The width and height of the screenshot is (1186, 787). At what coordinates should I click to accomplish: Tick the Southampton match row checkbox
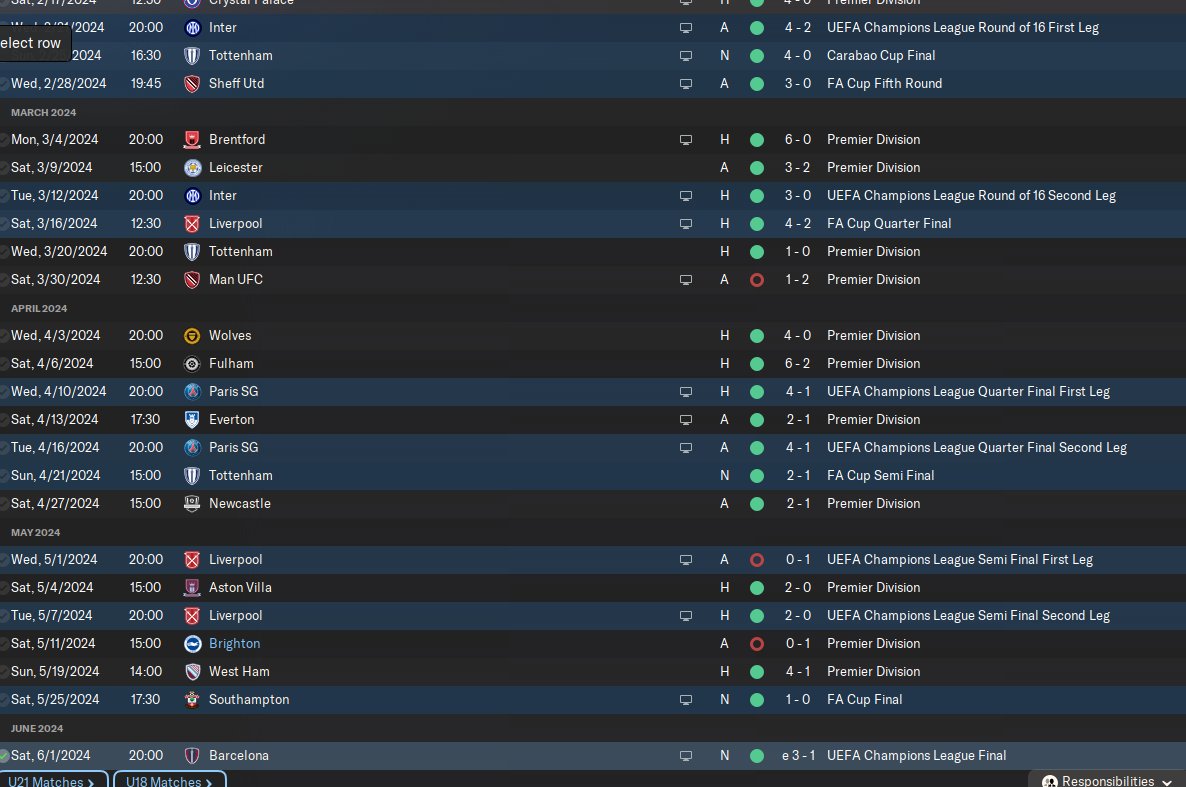coord(4,699)
